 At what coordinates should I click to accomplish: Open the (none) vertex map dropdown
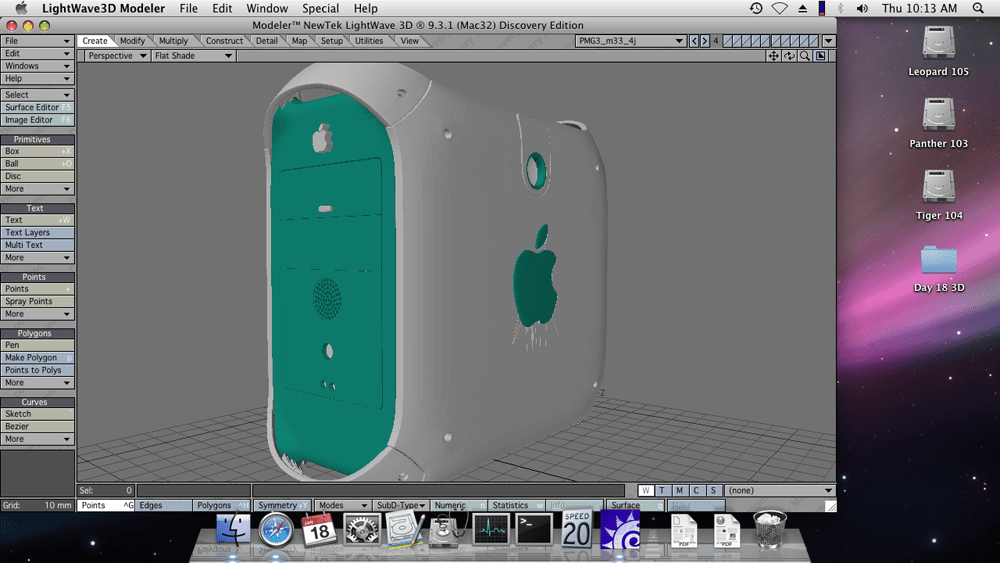pyautogui.click(x=780, y=490)
